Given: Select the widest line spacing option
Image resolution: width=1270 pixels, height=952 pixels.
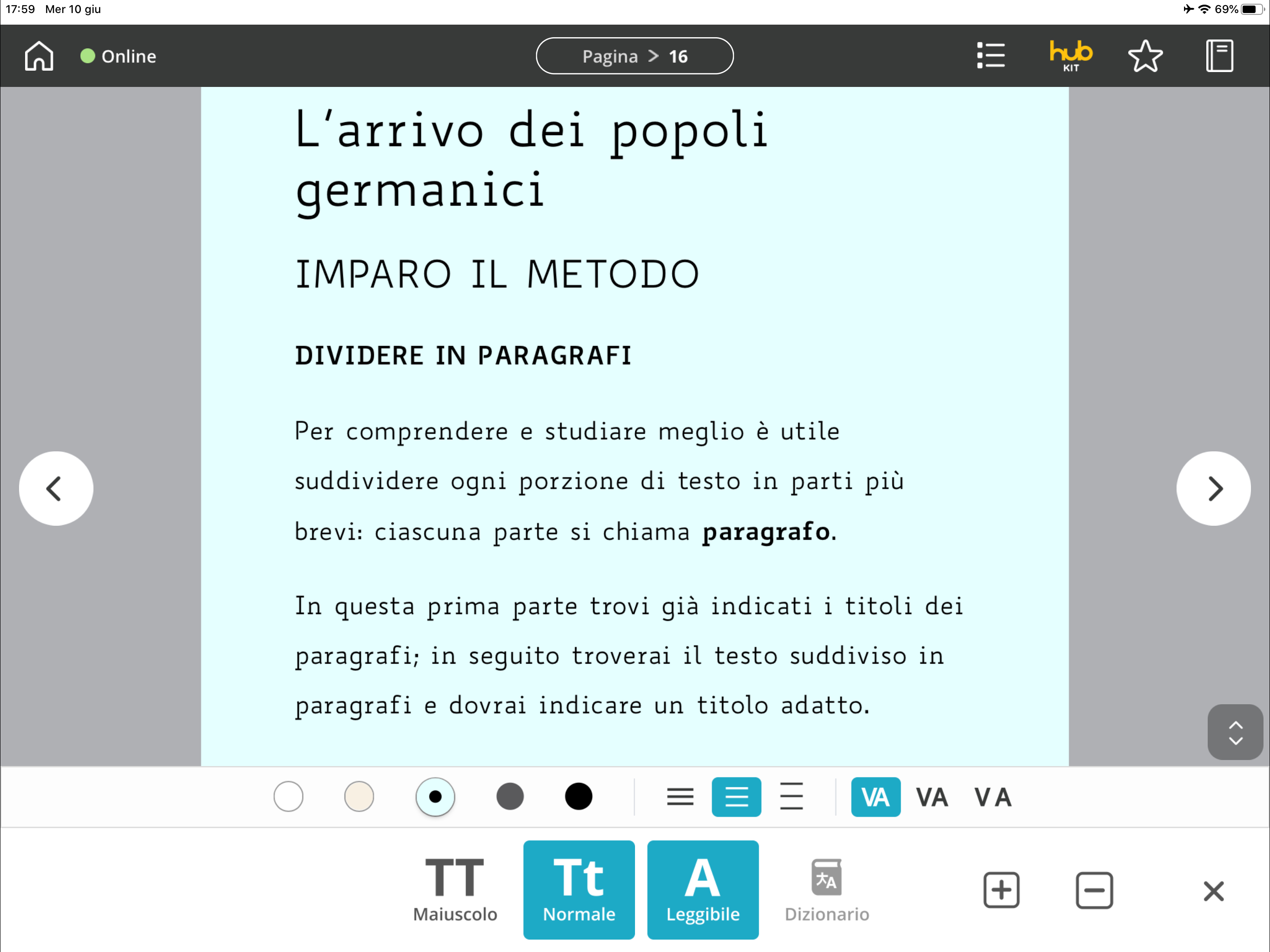Looking at the screenshot, I should (x=791, y=797).
